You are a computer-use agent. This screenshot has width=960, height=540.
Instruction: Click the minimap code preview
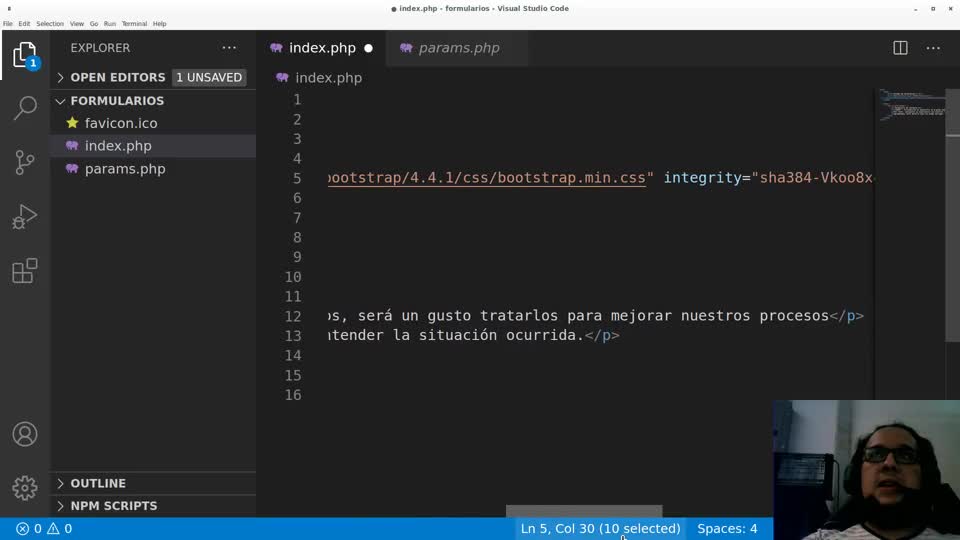tap(911, 105)
